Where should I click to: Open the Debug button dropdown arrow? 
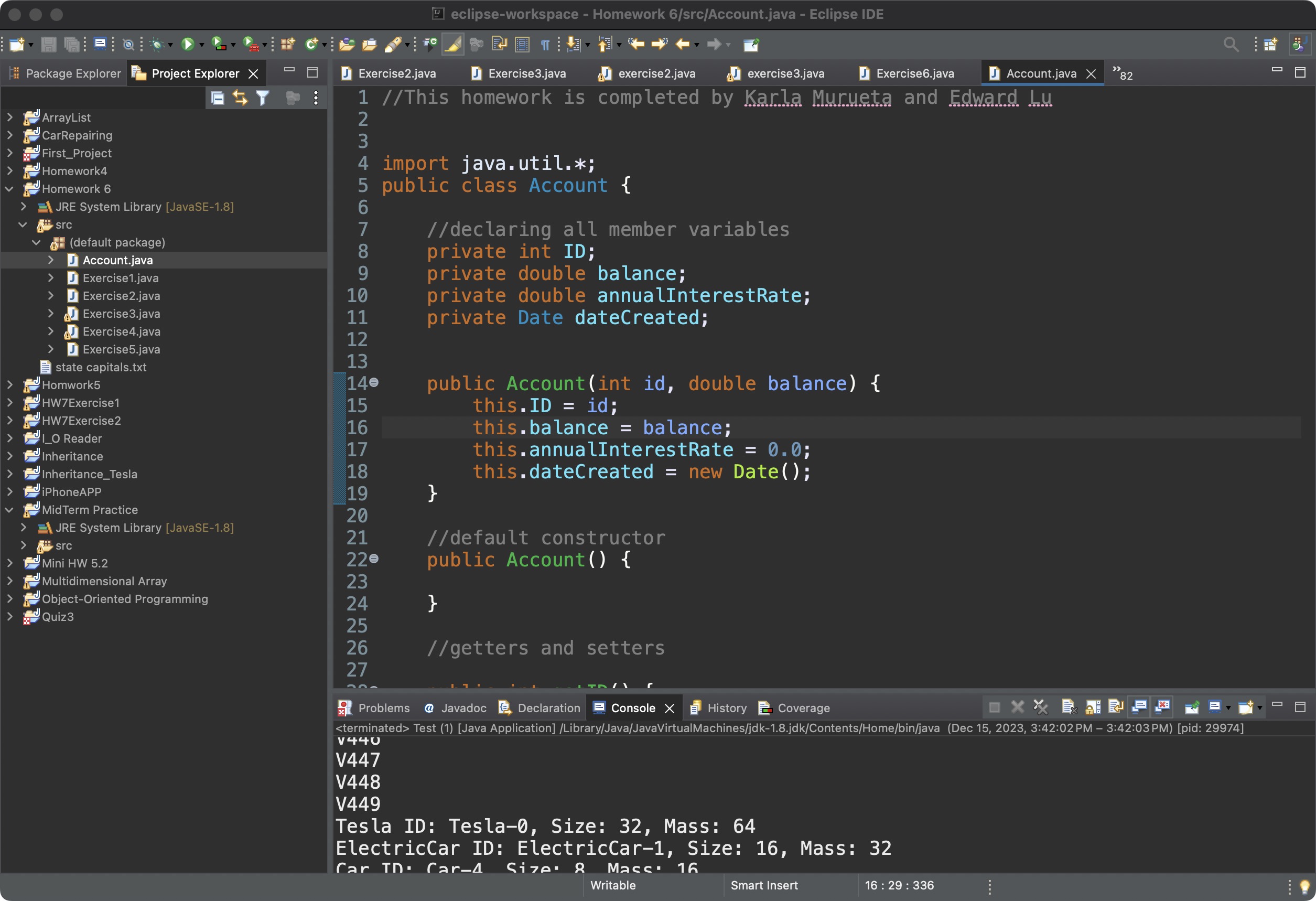pyautogui.click(x=170, y=45)
